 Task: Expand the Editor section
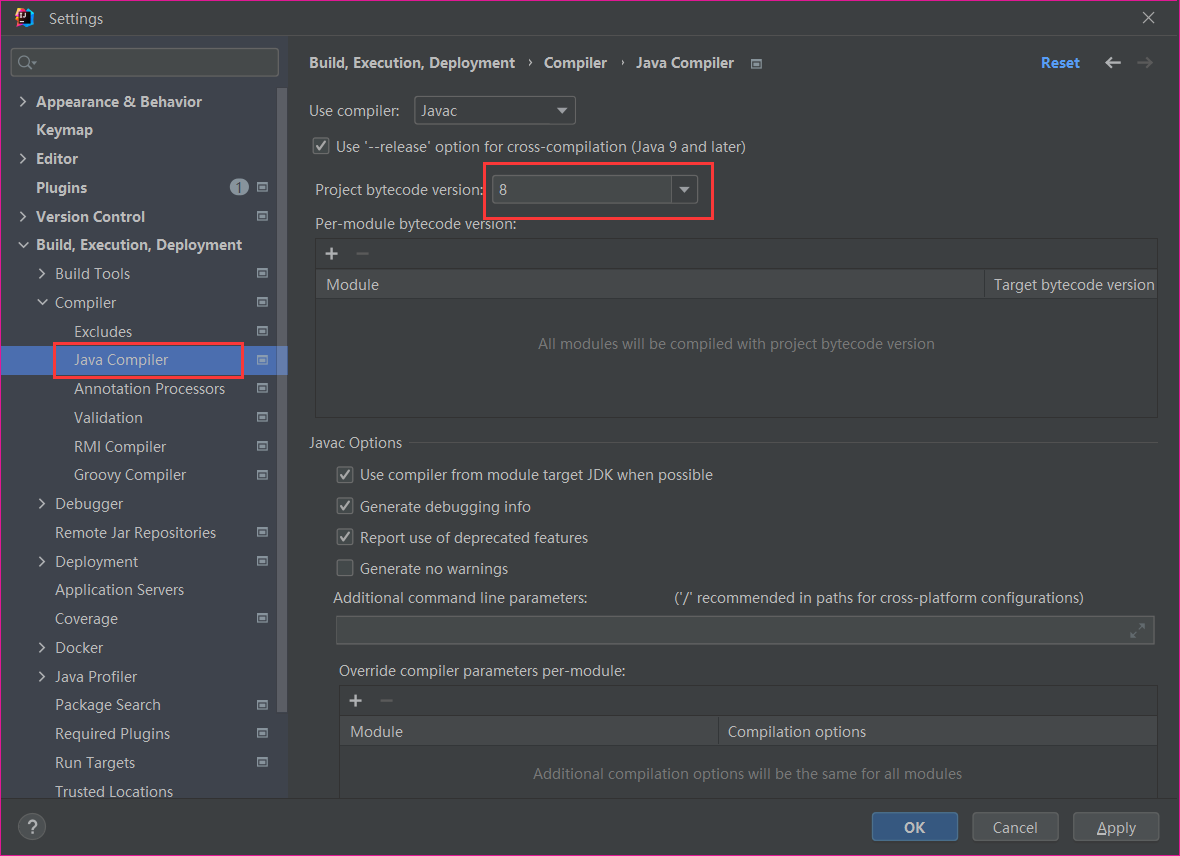[x=23, y=158]
